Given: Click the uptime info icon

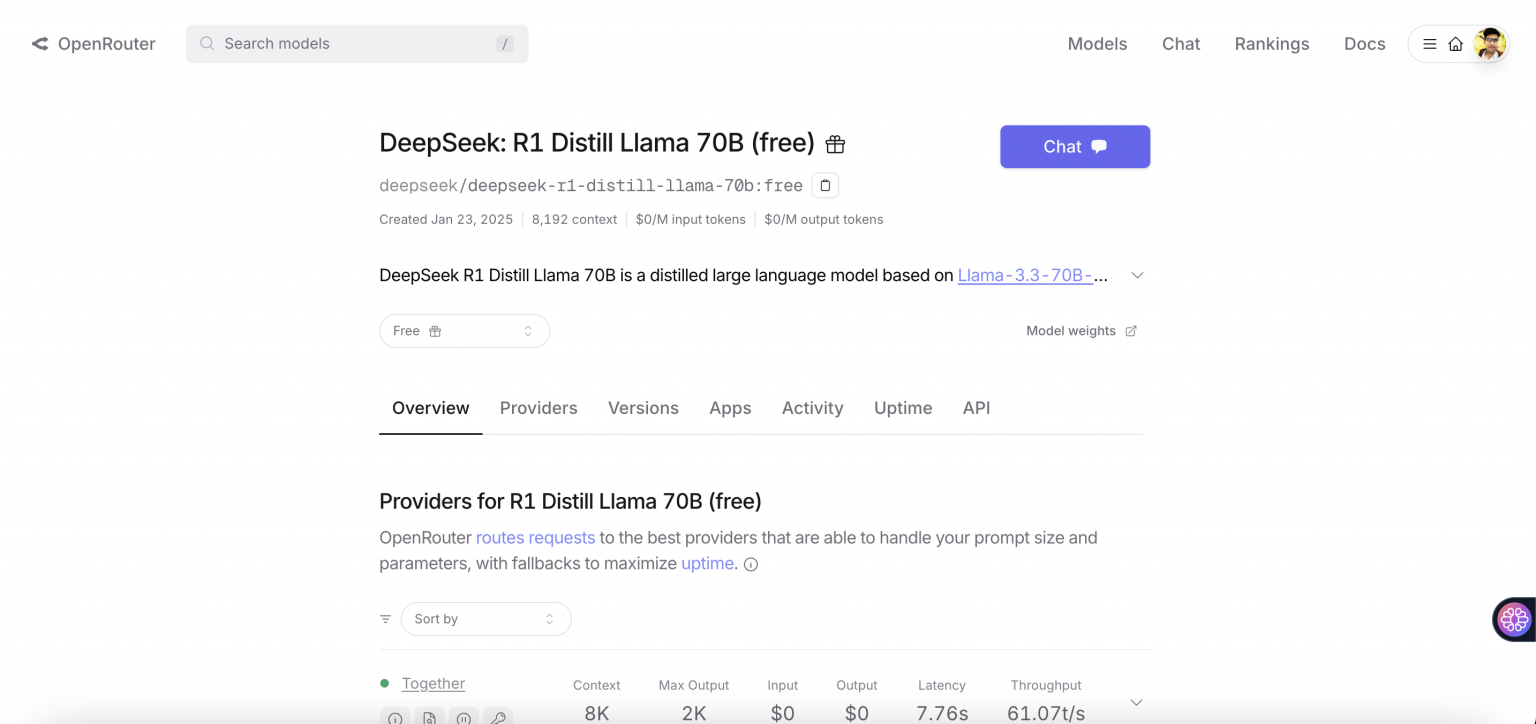Looking at the screenshot, I should coord(750,564).
